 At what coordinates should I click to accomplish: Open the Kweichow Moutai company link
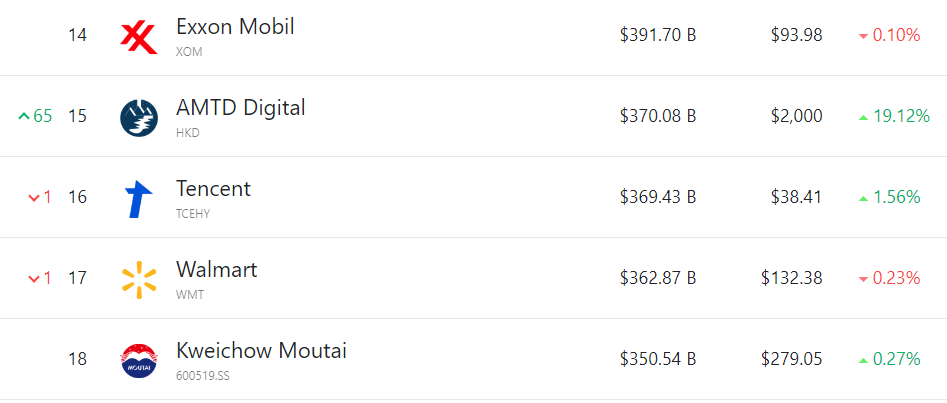(261, 350)
